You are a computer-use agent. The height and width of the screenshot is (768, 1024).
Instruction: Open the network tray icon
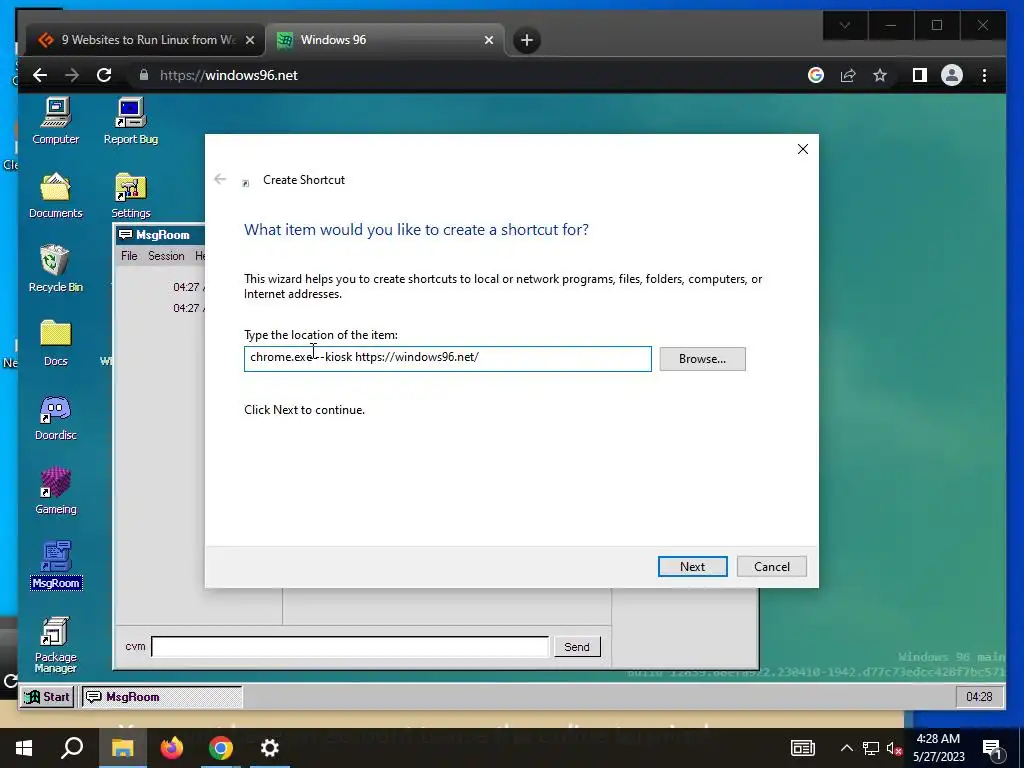point(871,748)
